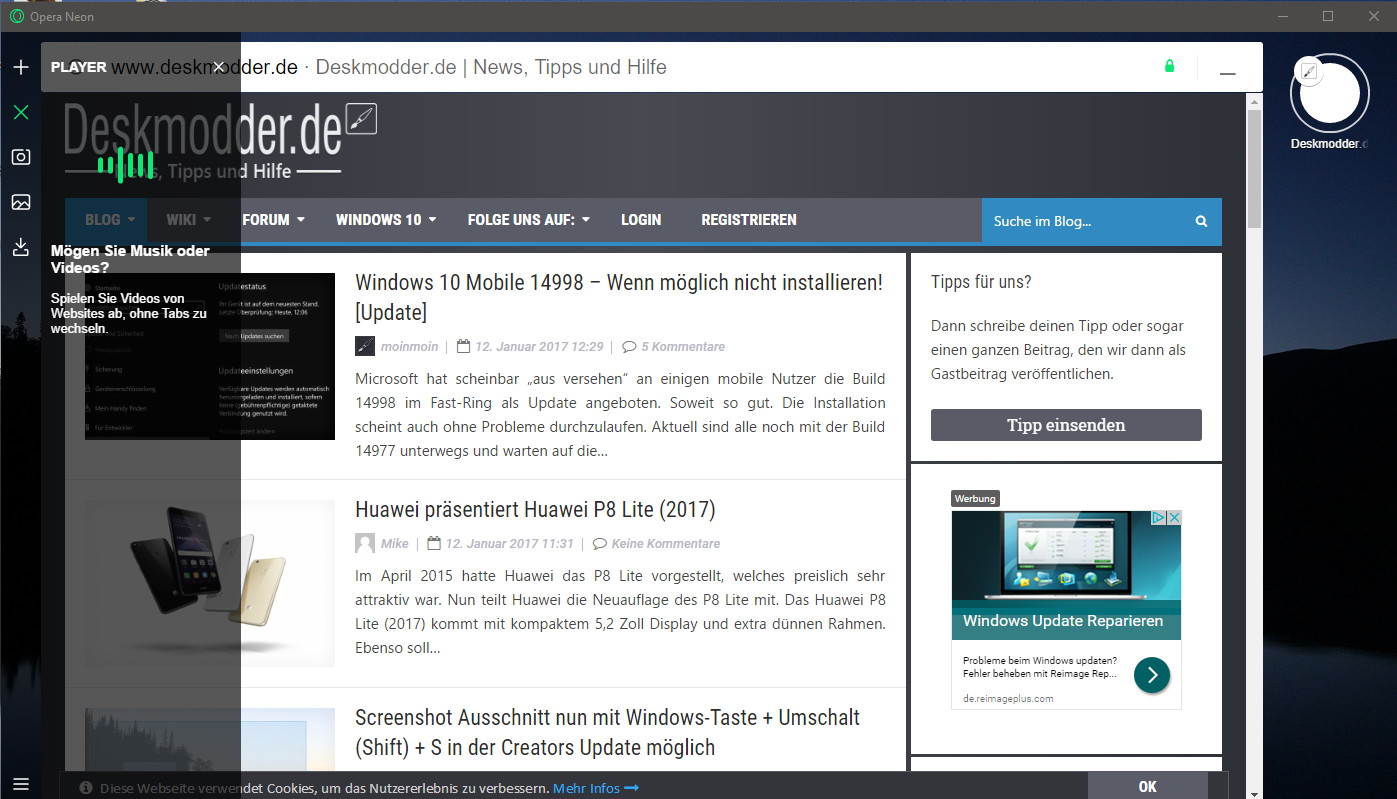
Task: Click the AdChoices icon on the ad
Action: [x=1158, y=518]
